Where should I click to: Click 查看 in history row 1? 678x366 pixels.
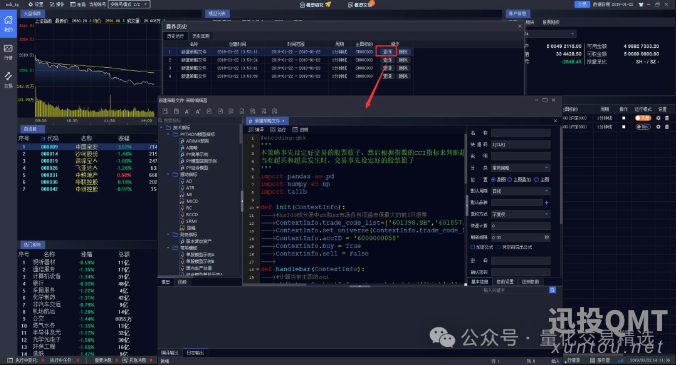point(387,52)
